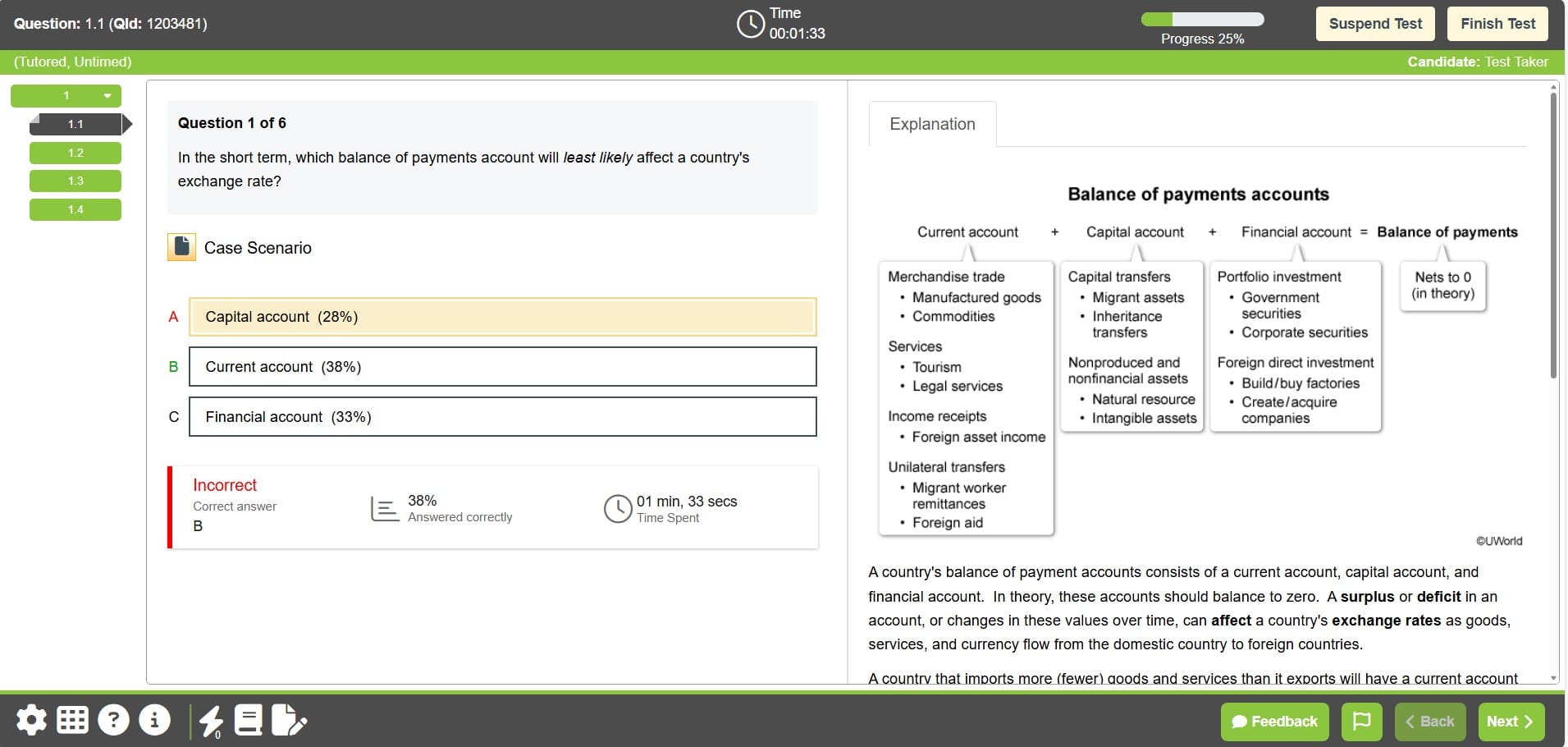Open the book library icon
This screenshot has height=747, width=1568.
[249, 721]
